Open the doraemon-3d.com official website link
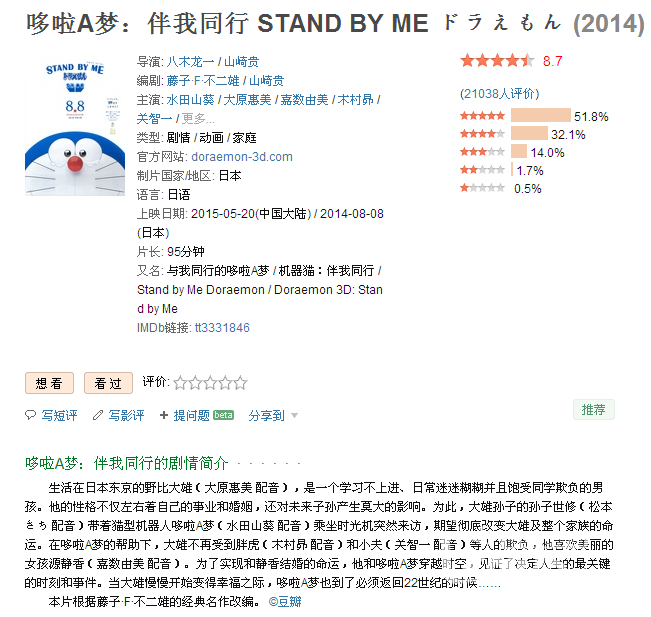 click(x=242, y=157)
